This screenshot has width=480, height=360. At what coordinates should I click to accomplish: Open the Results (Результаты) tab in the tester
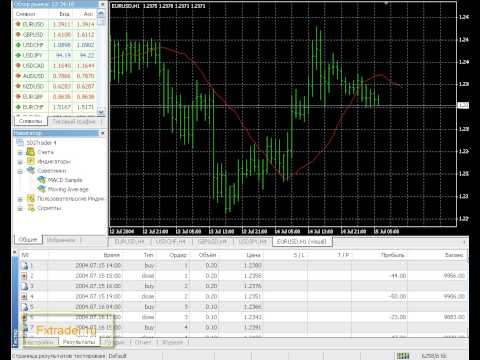pos(79,342)
